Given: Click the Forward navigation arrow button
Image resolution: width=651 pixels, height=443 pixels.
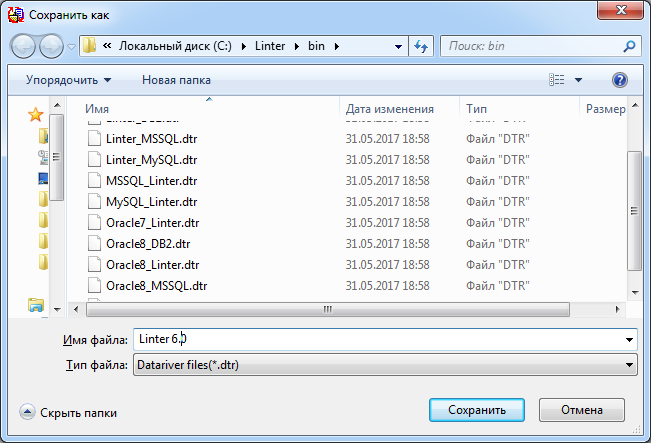Looking at the screenshot, I should coord(51,46).
